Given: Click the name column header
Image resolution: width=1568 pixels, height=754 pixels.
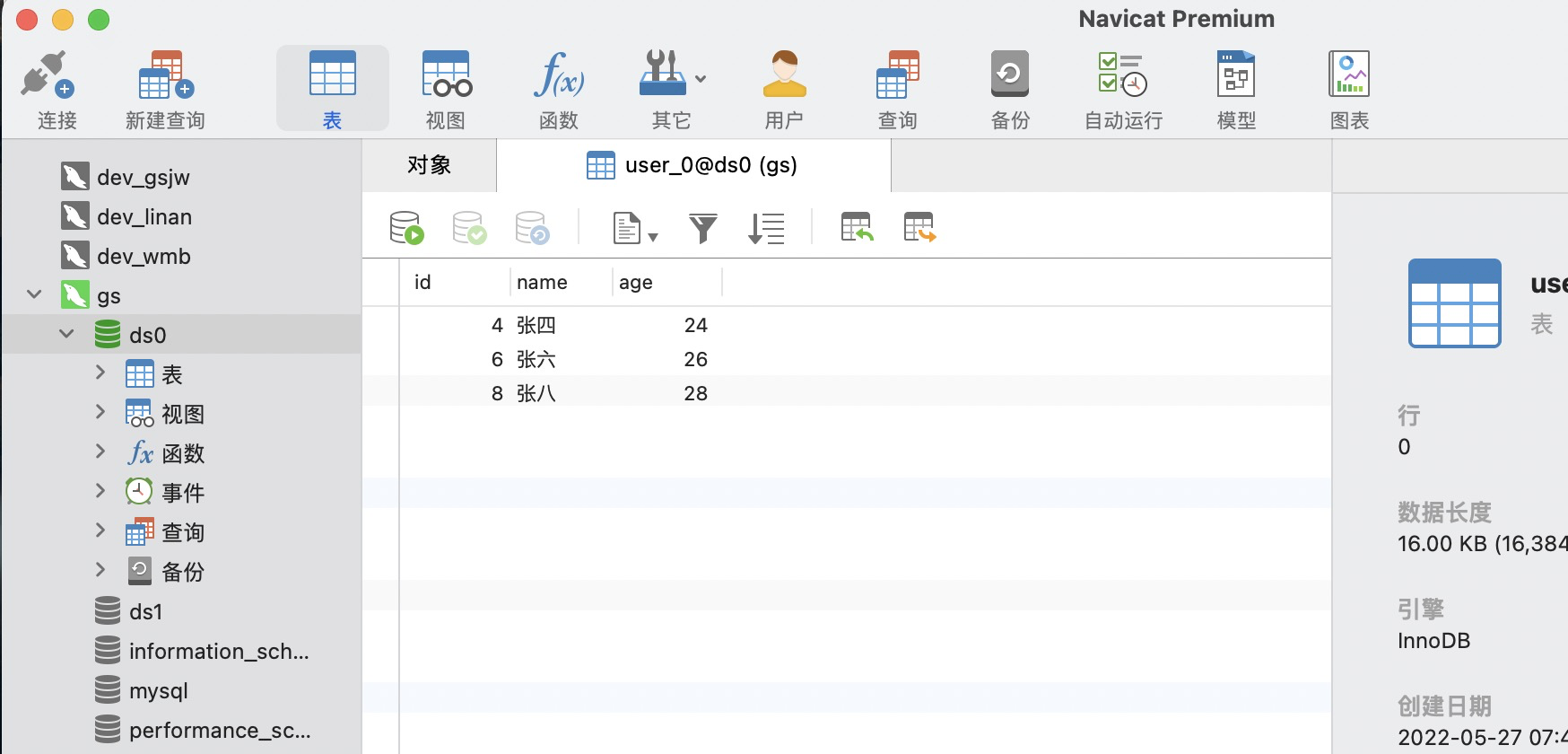Looking at the screenshot, I should [x=561, y=282].
